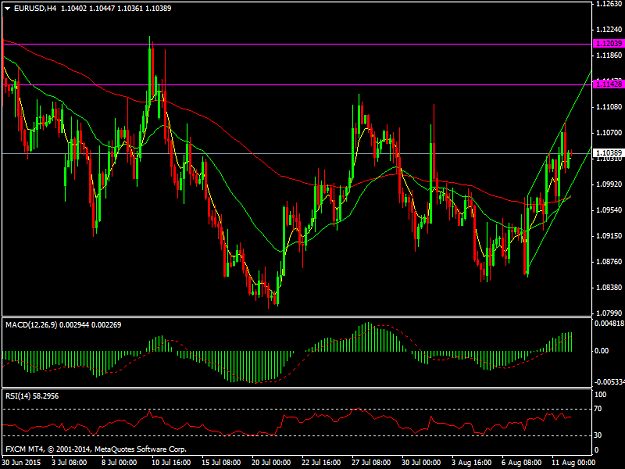Click the RSI 30 level label
The height and width of the screenshot is (469, 625).
point(598,436)
